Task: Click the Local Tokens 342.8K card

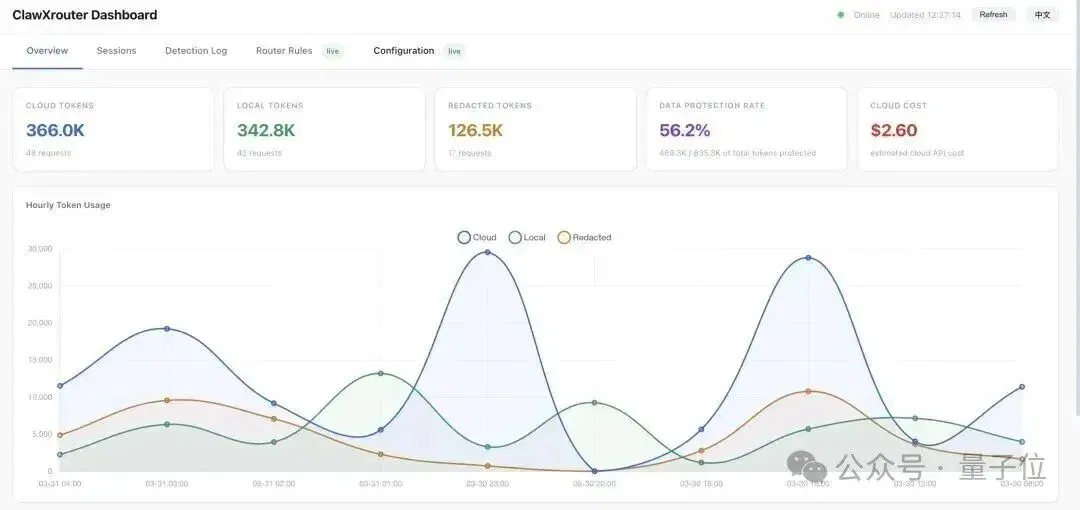Action: (324, 129)
